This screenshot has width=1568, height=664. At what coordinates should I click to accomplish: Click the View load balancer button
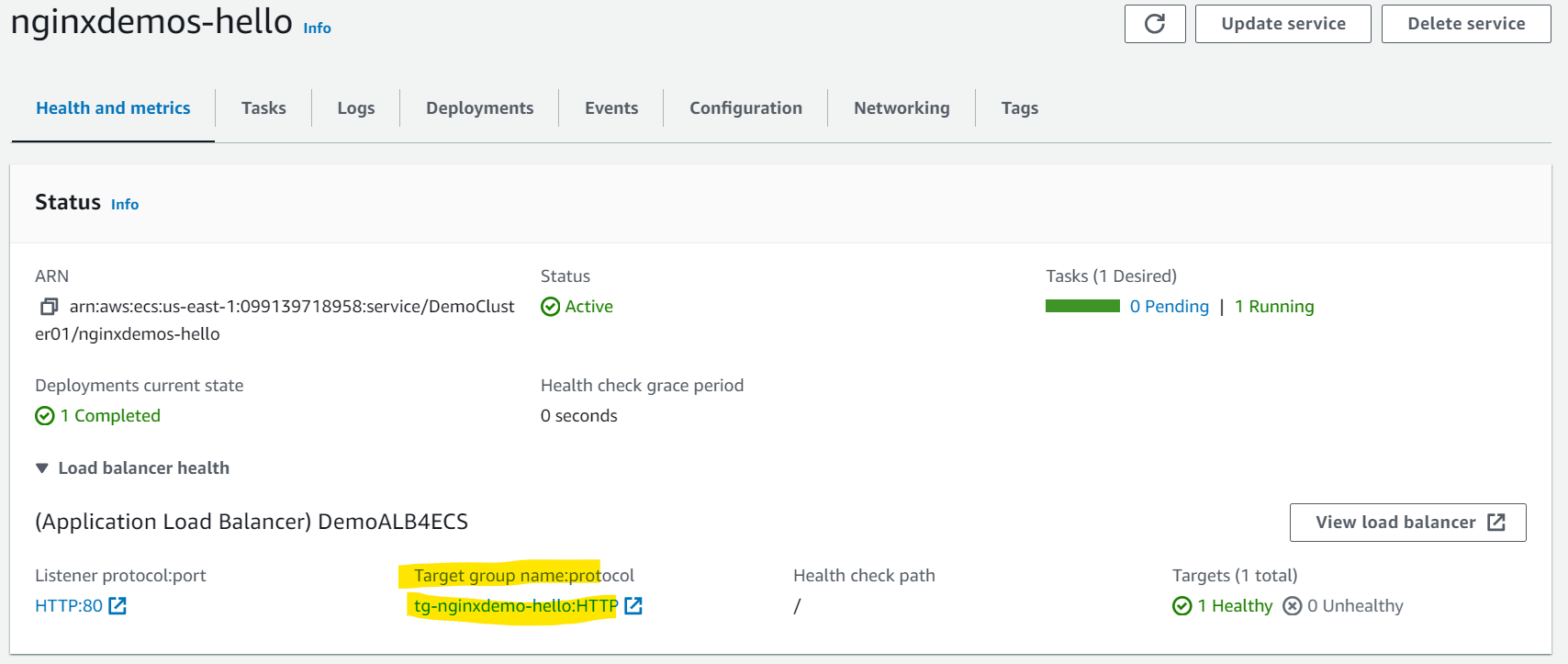tap(1408, 523)
